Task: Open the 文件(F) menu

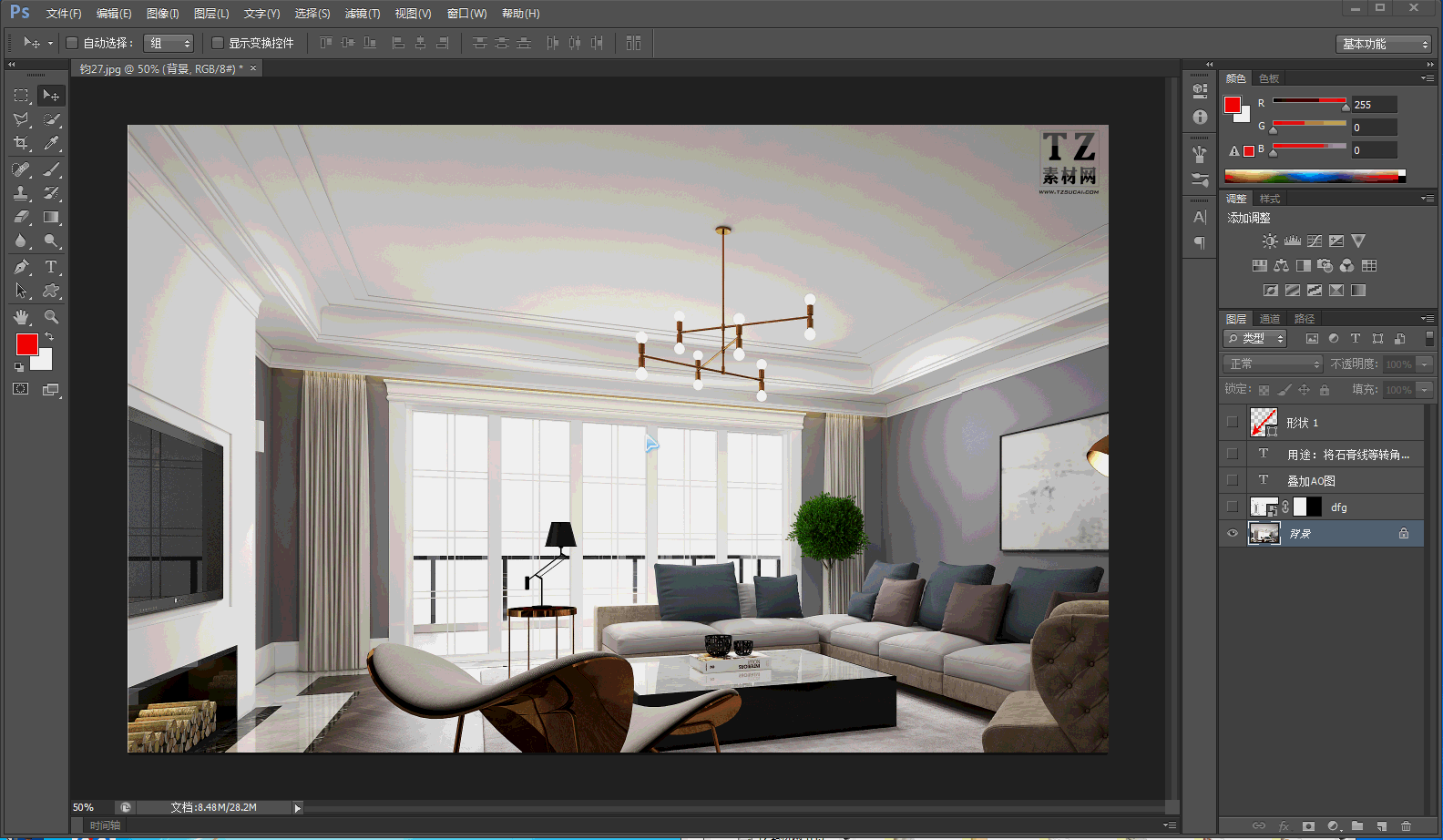Action: [x=64, y=14]
